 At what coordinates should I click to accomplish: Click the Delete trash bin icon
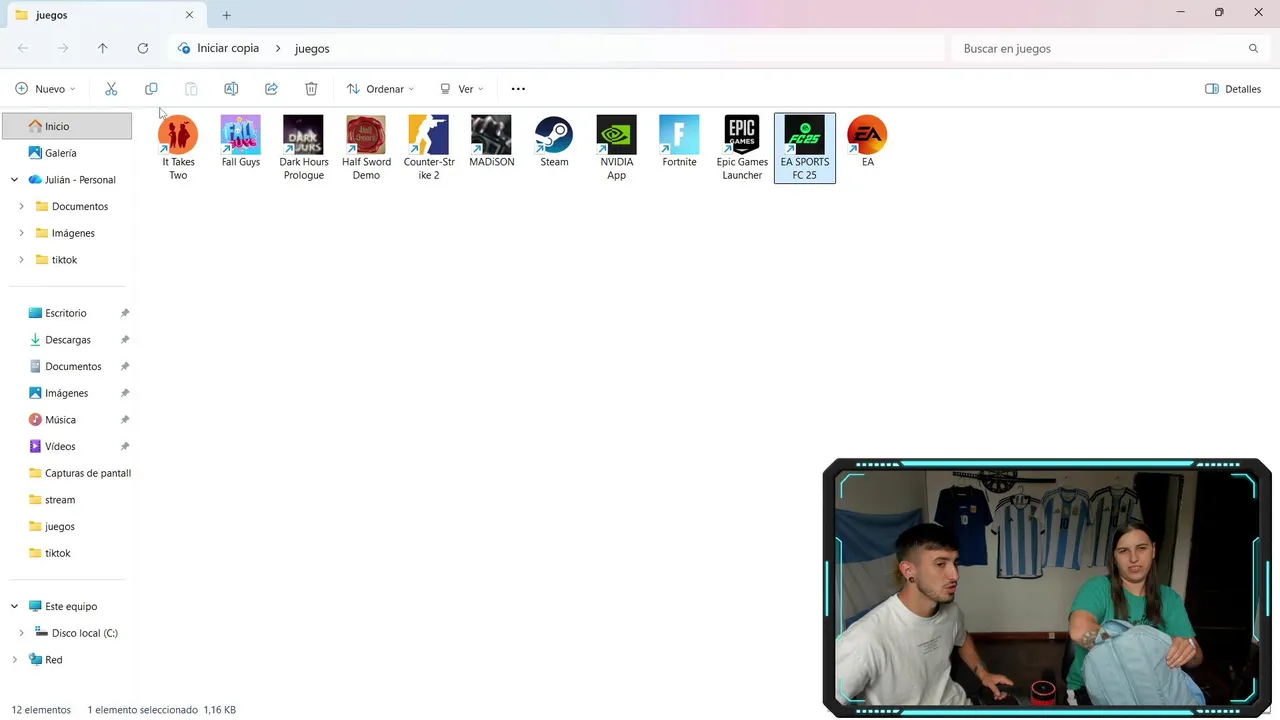[x=311, y=89]
